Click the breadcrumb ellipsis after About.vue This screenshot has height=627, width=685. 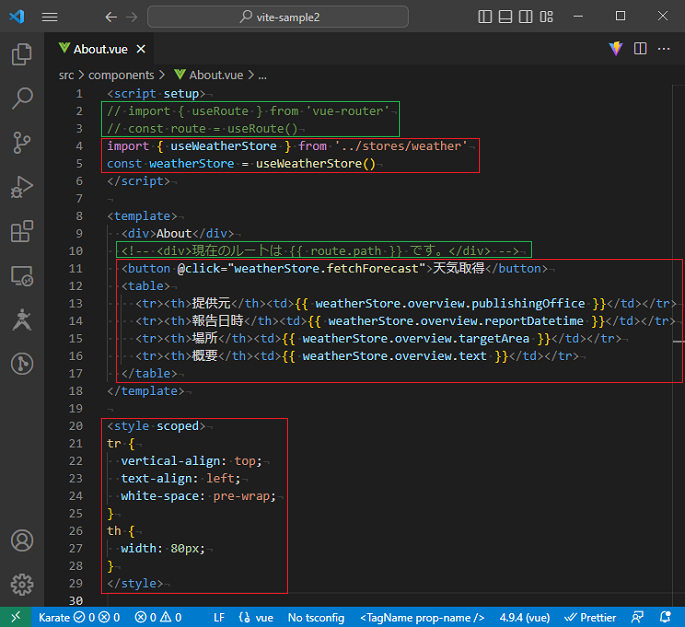pos(262,76)
